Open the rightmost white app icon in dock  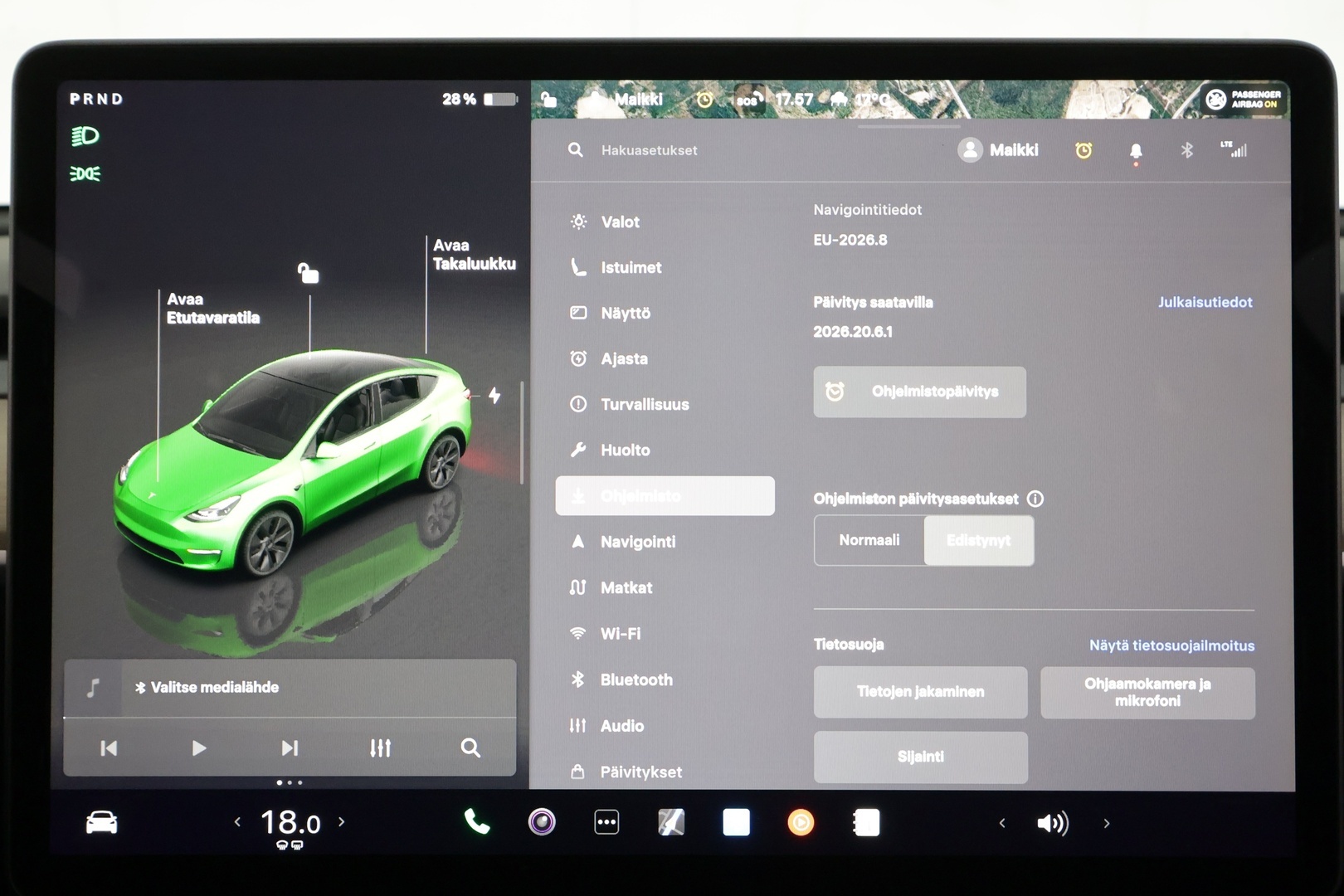[866, 822]
